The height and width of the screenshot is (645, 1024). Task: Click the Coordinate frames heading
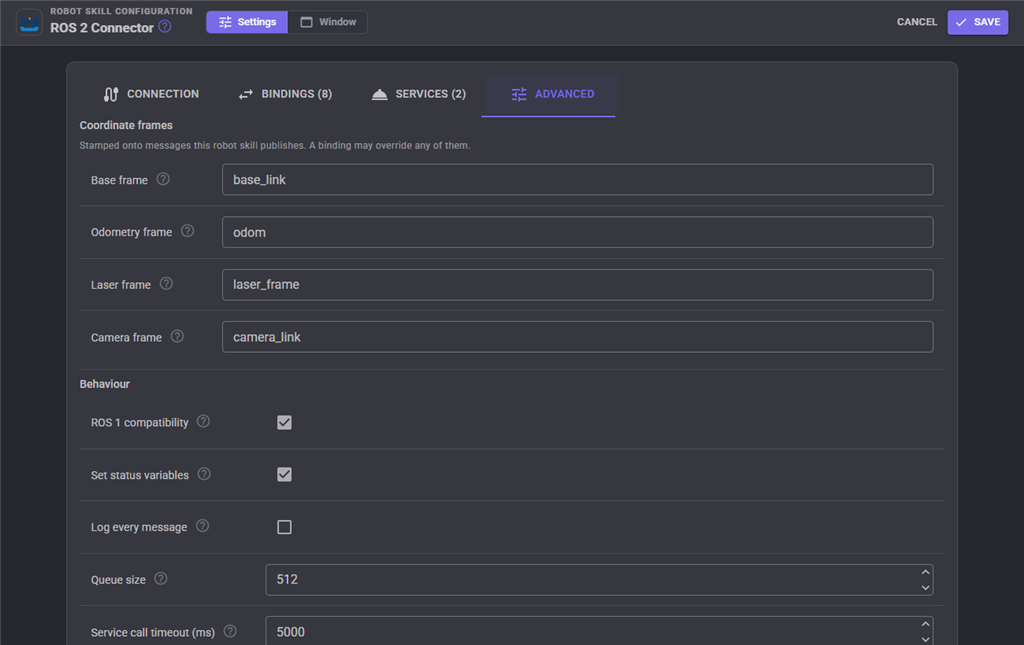126,125
